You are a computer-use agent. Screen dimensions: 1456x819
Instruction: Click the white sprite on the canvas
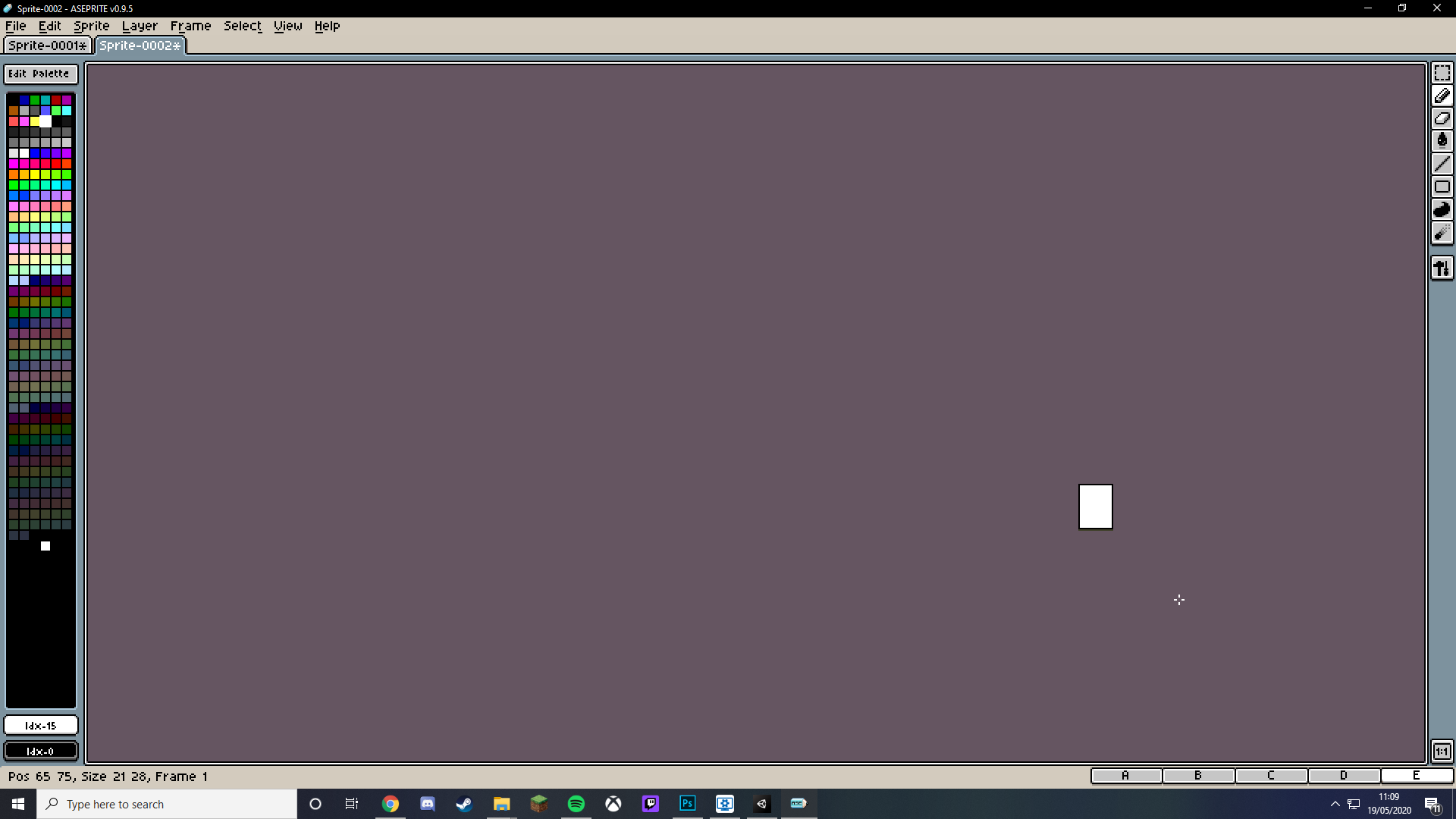[x=1096, y=507]
